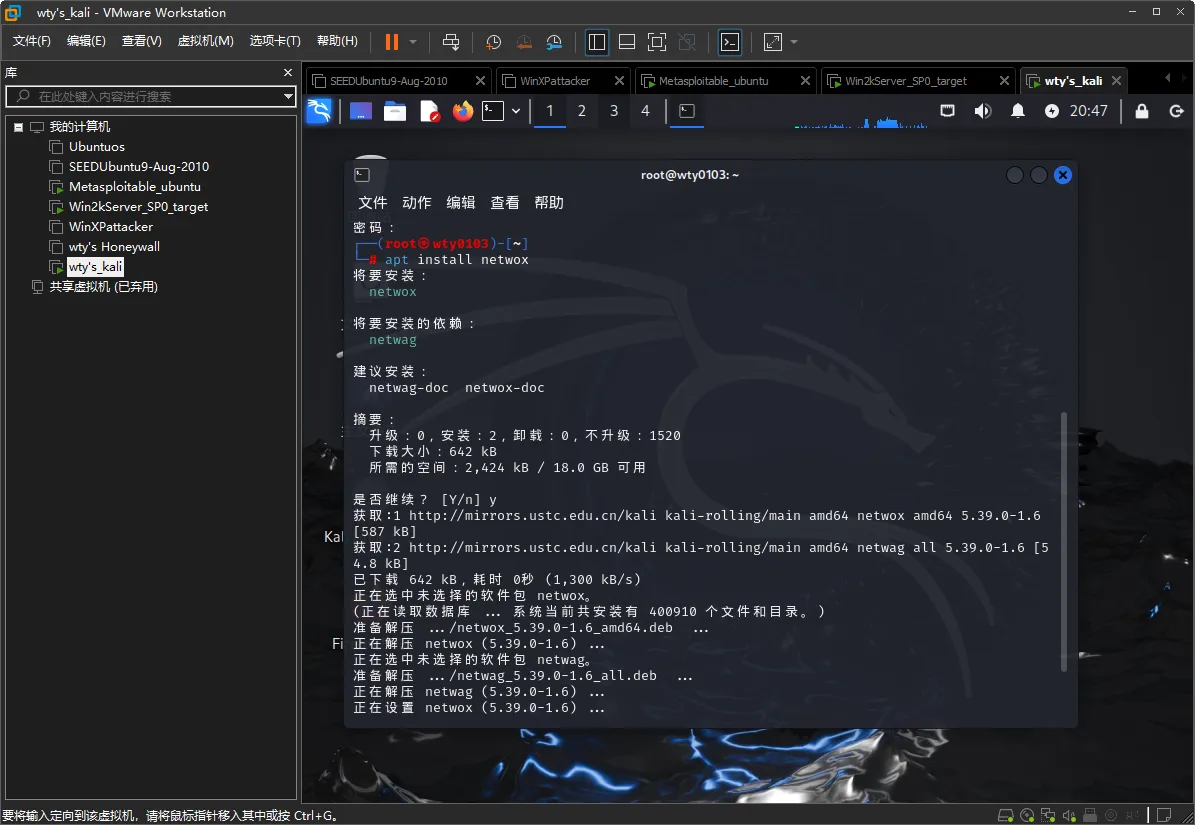Open the 查看(V) menu
Viewport: 1195px width, 825px height.
[x=142, y=41]
